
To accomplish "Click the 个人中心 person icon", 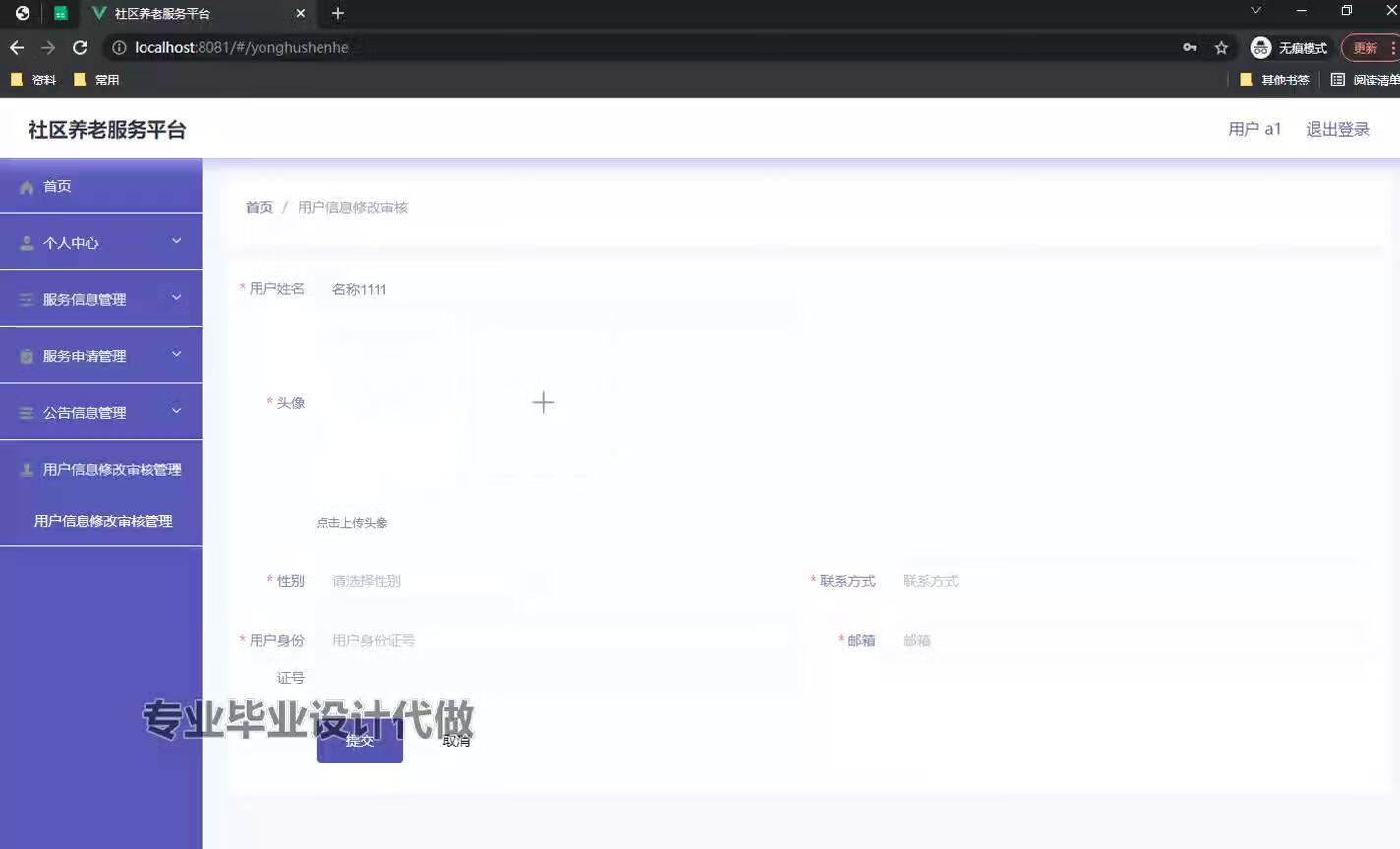I will pos(27,243).
